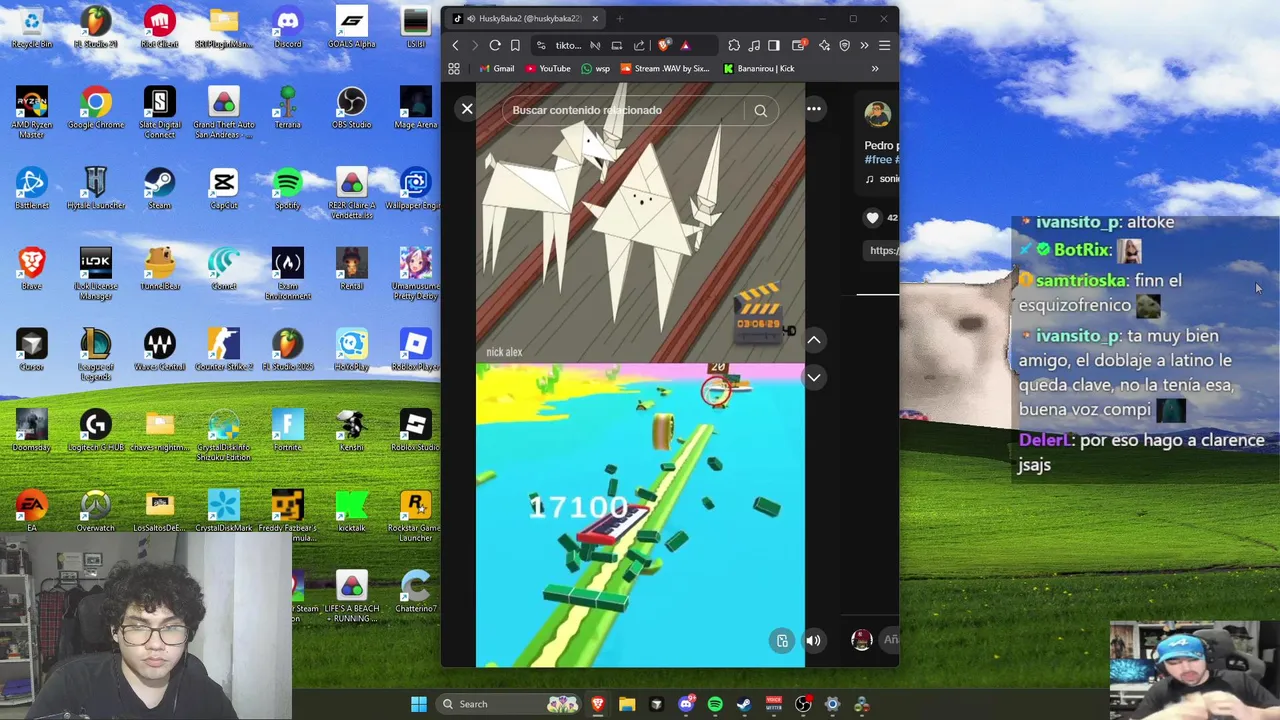Open Terraria desktop shortcut
This screenshot has width=1280, height=720.
tap(288, 109)
